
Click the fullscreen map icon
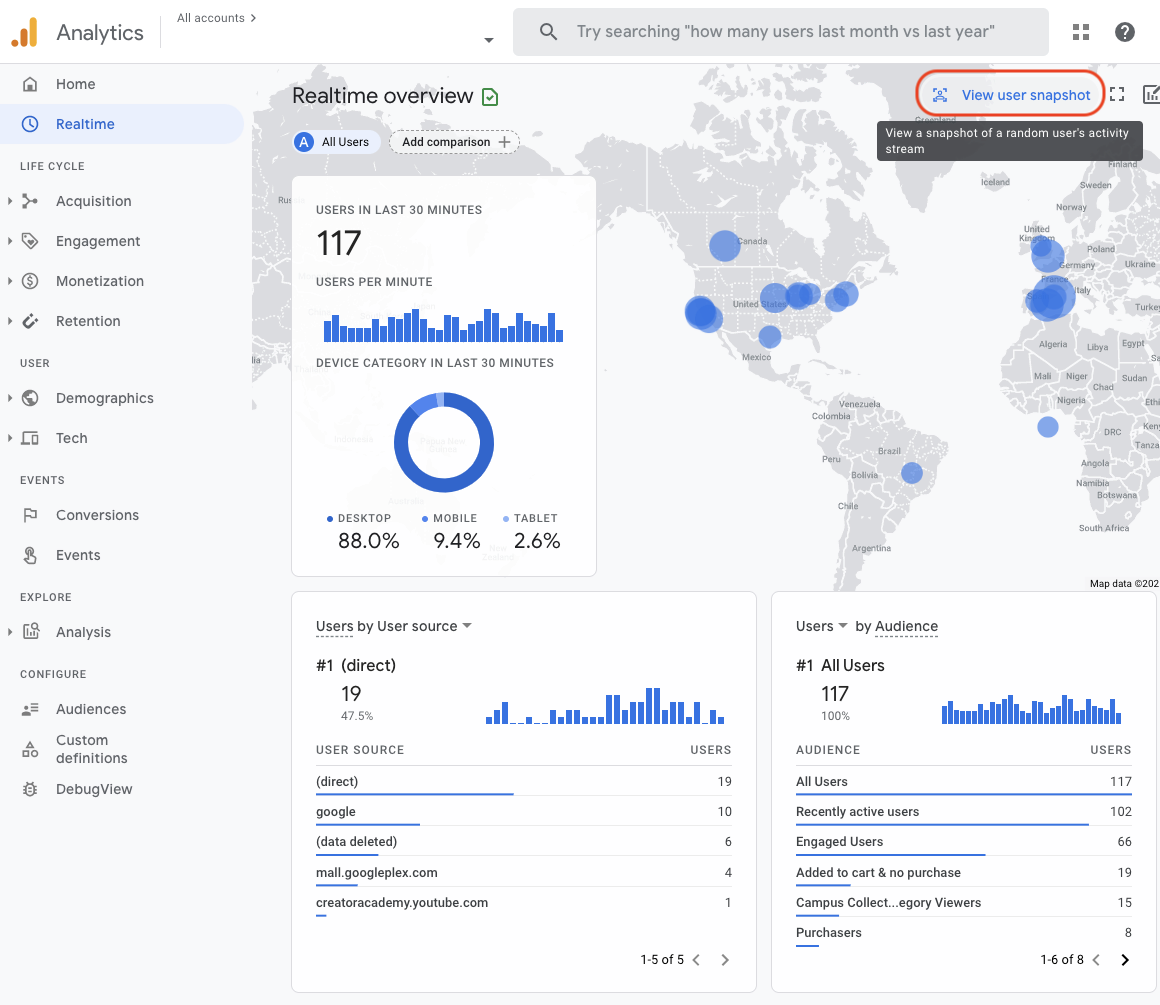(x=1117, y=95)
